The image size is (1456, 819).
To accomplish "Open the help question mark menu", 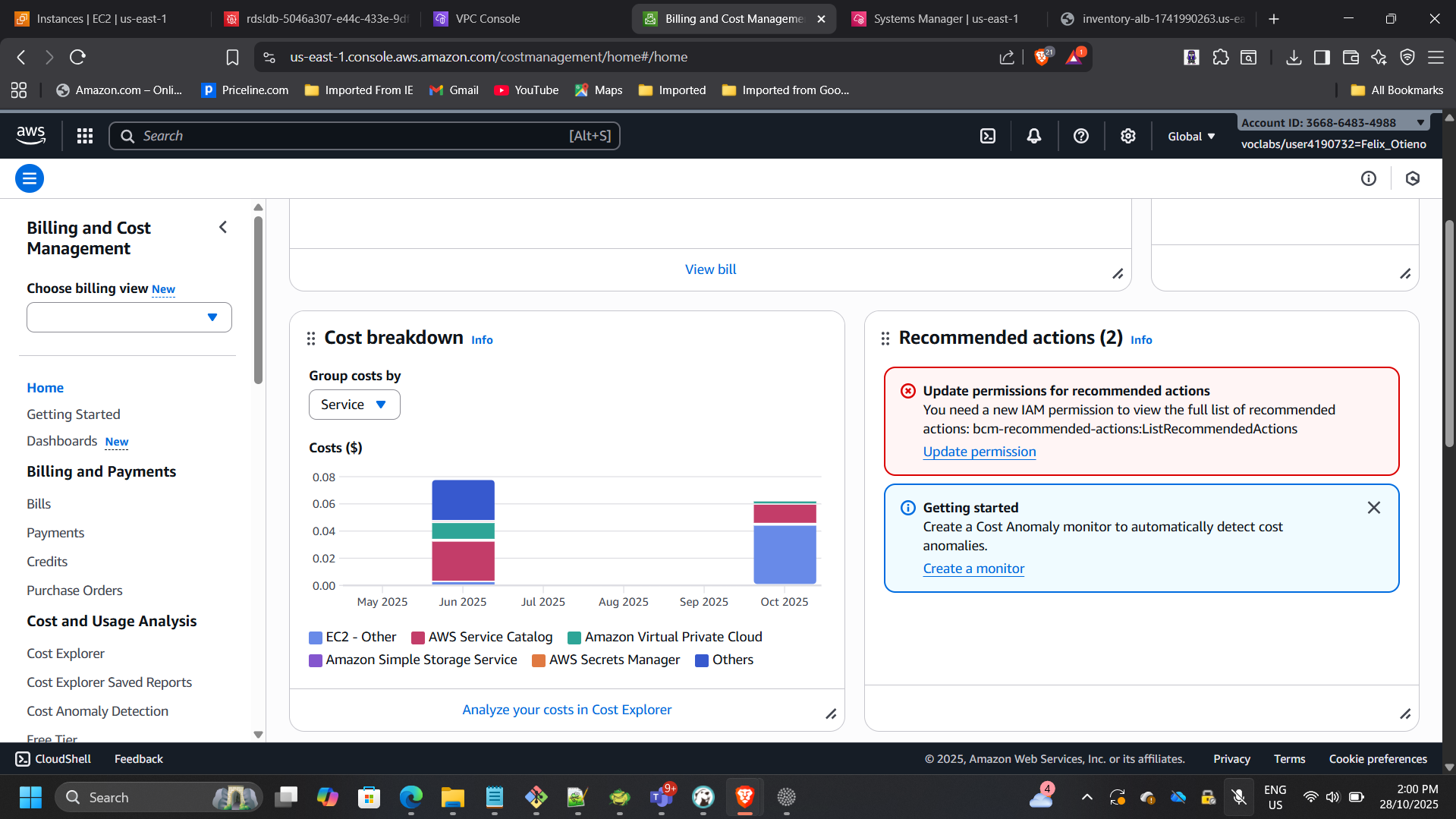I will pos(1080,135).
